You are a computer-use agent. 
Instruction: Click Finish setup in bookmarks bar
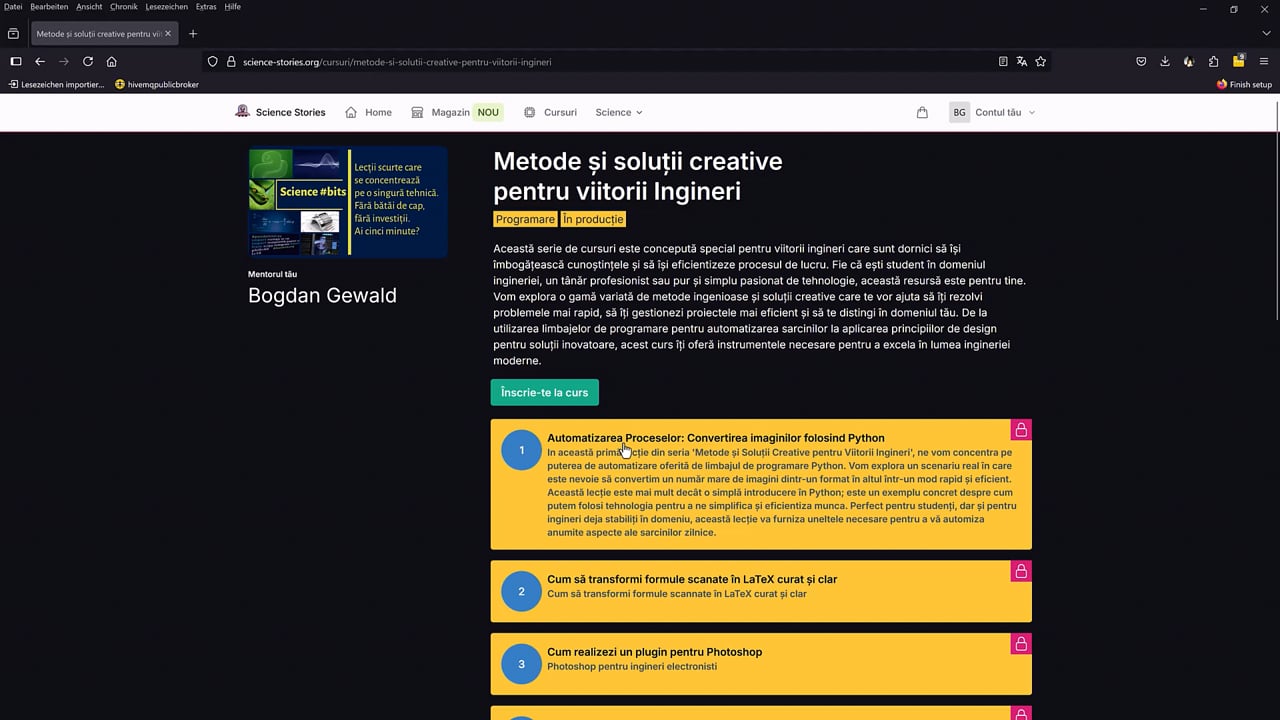[1244, 85]
